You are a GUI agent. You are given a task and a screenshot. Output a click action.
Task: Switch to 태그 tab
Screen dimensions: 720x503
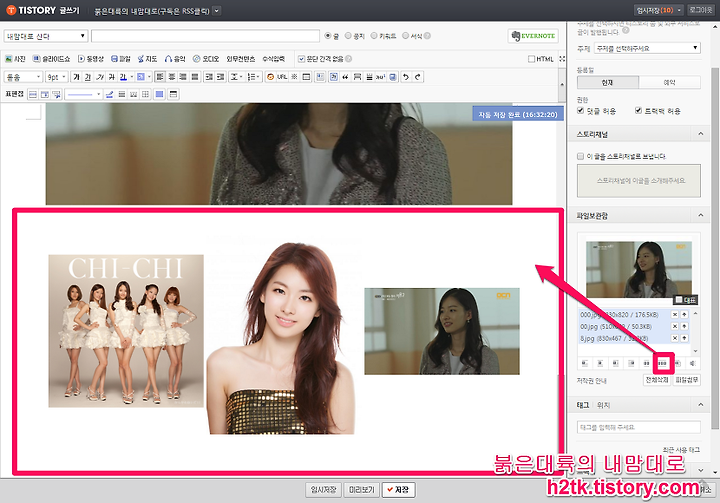pyautogui.click(x=583, y=405)
